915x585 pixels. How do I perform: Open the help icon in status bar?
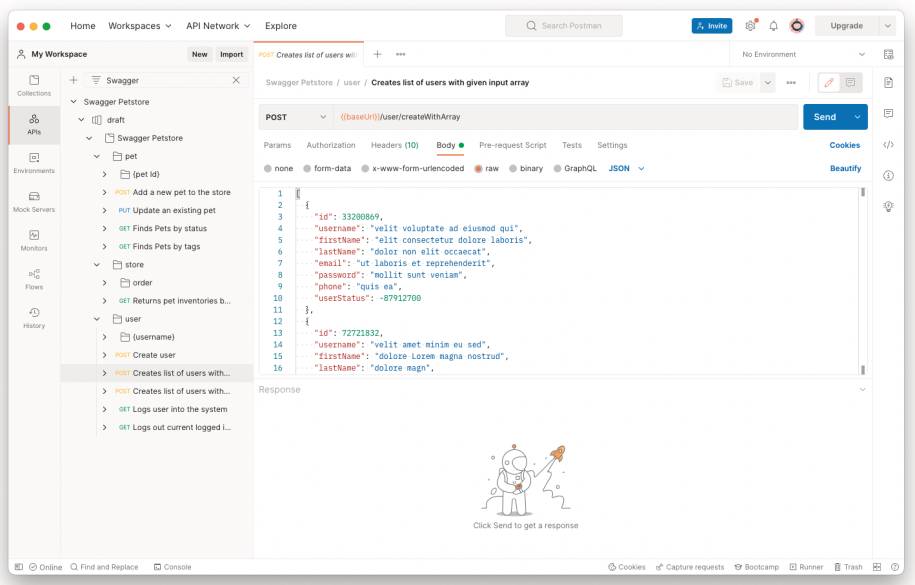(x=895, y=567)
